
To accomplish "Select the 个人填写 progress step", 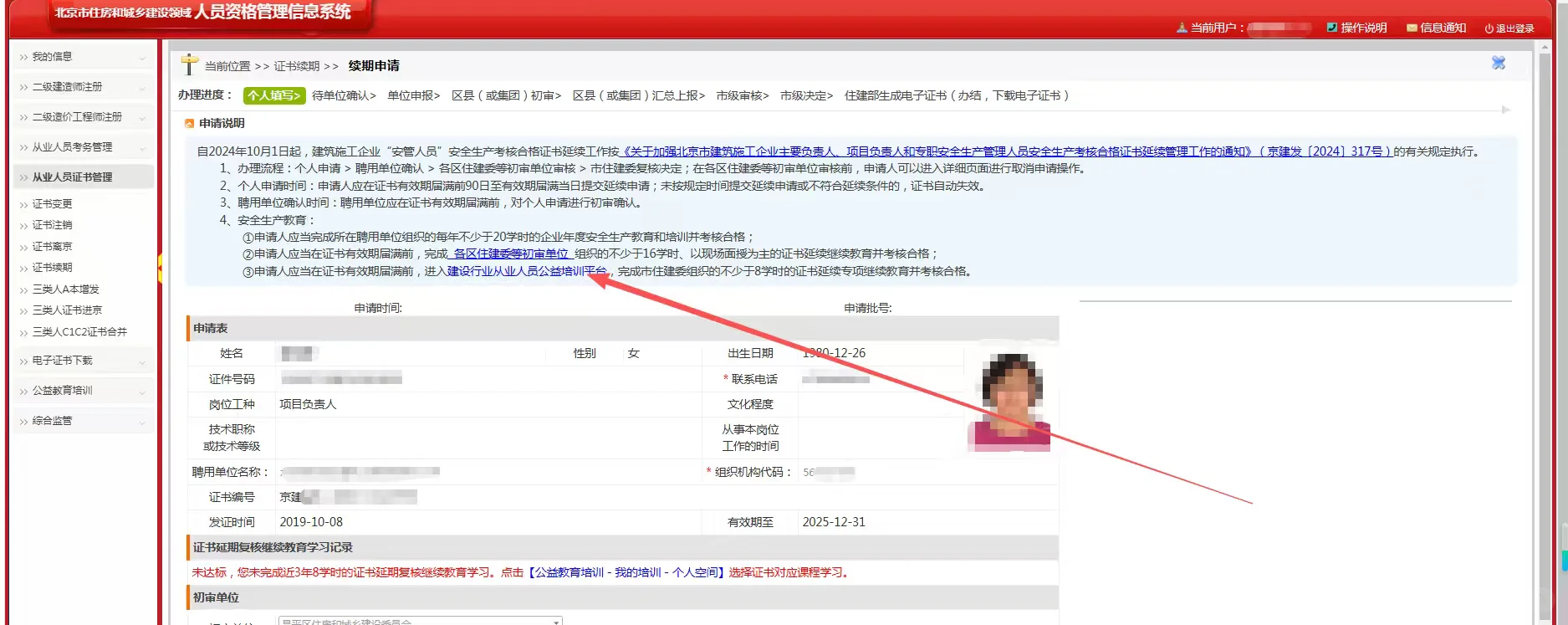I will point(274,95).
